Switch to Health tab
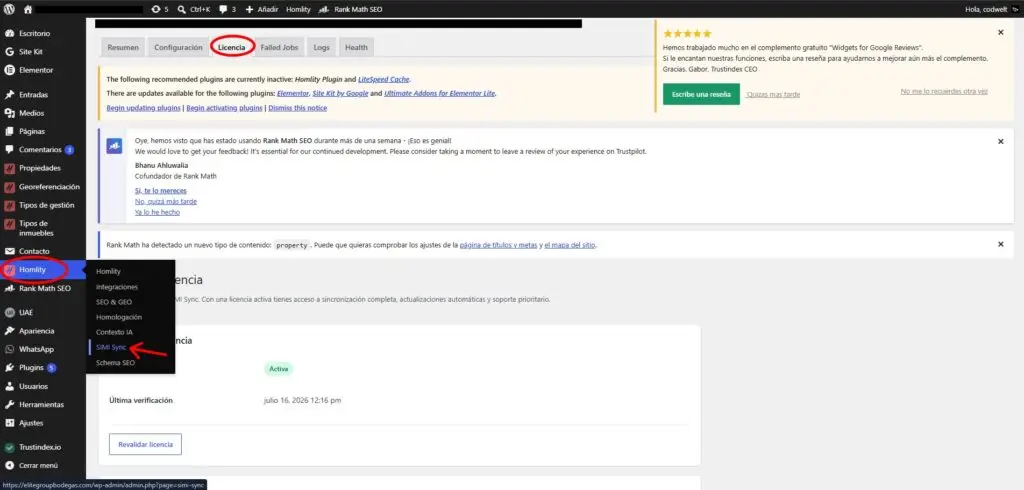This screenshot has width=1024, height=490. [x=357, y=48]
